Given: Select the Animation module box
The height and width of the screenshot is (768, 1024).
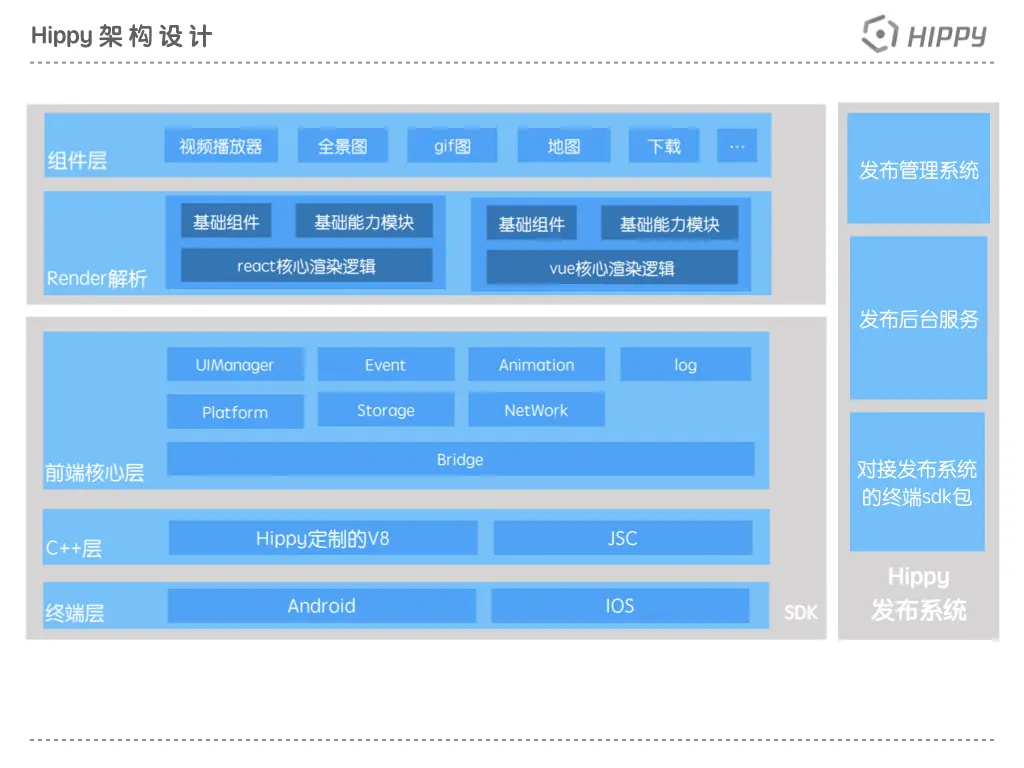Looking at the screenshot, I should click(536, 364).
